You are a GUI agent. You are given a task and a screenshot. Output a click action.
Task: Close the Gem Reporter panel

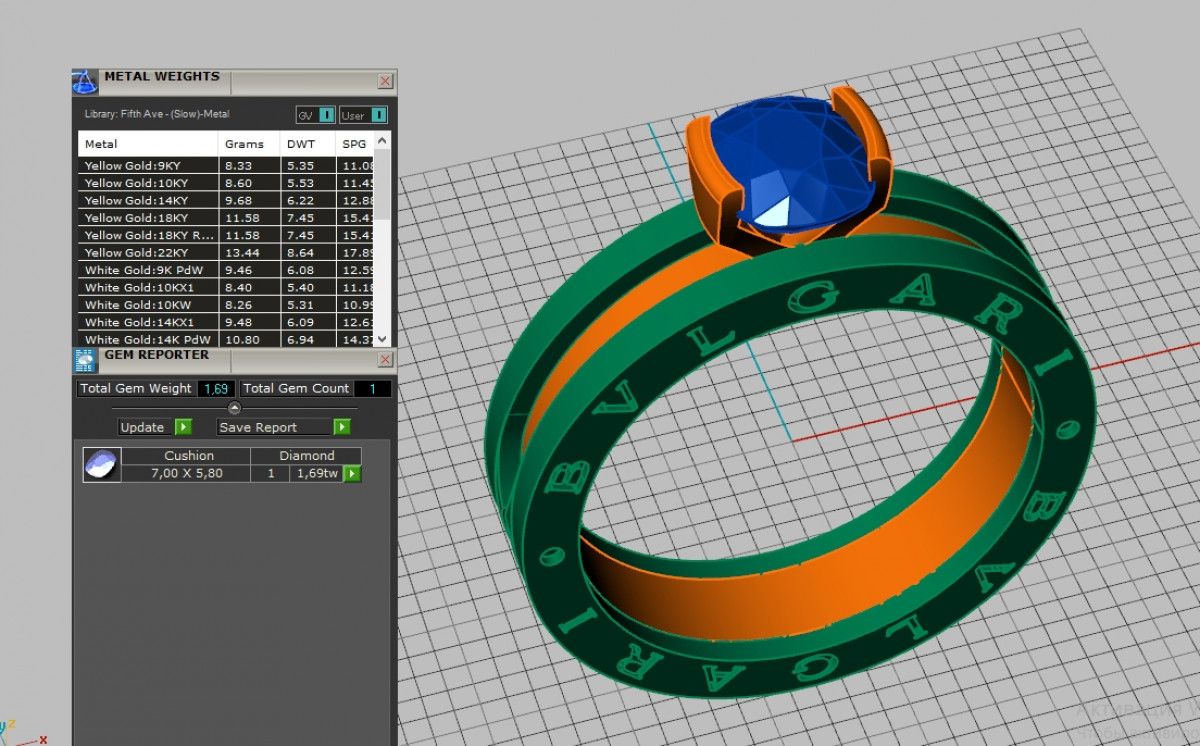[x=385, y=360]
